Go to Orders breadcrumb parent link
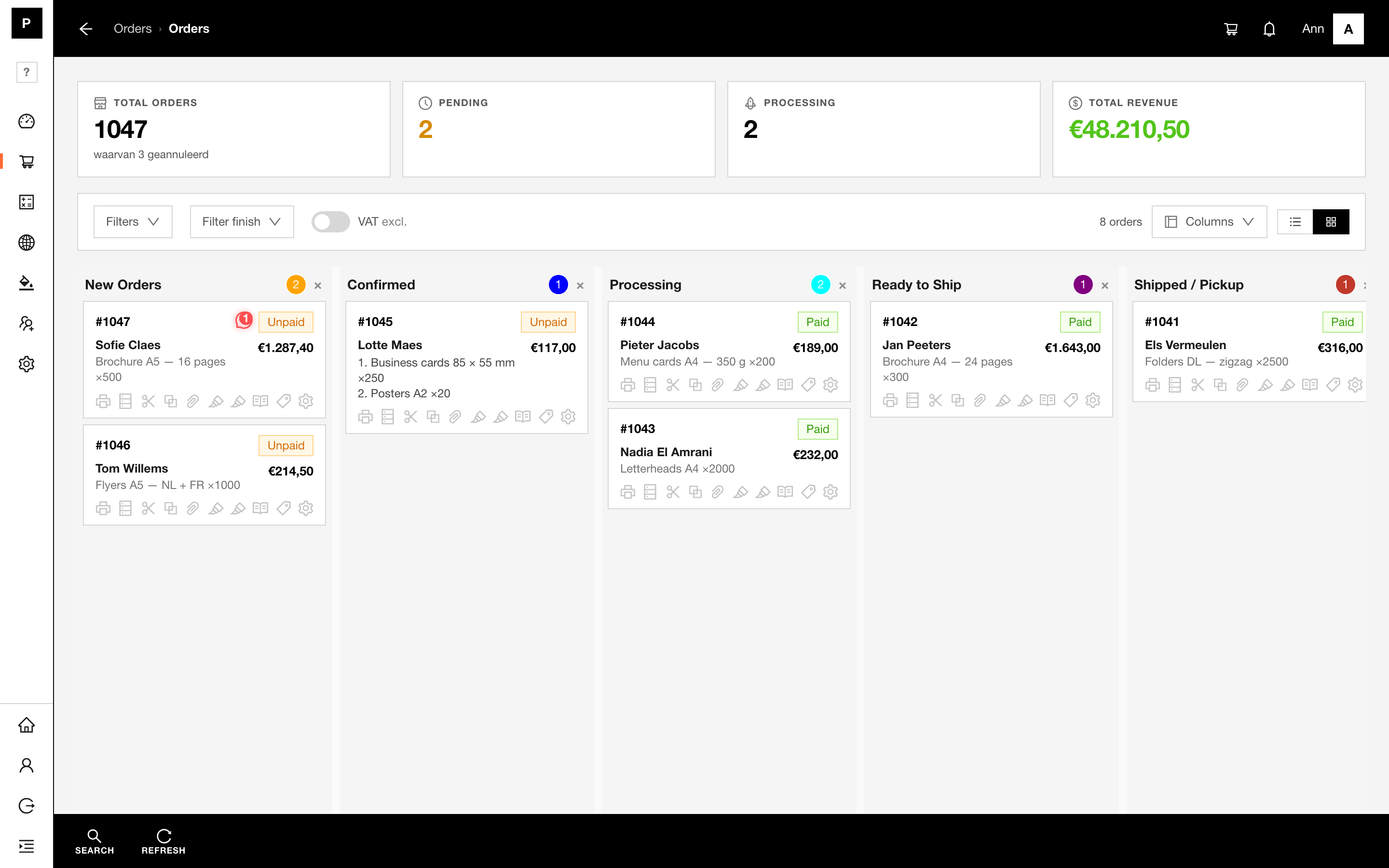Image resolution: width=1389 pixels, height=868 pixels. [133, 29]
